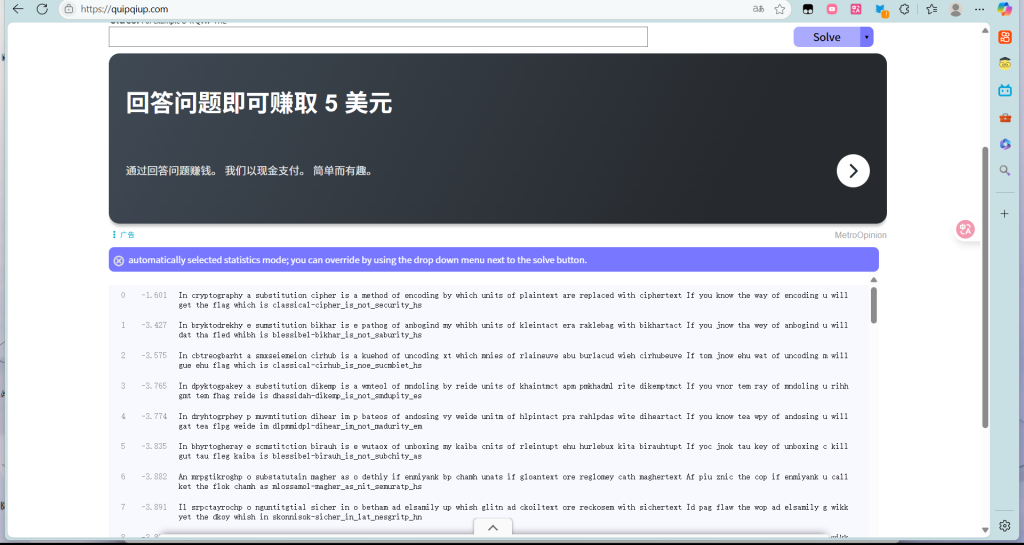
Task: Open the browser settings and more menu
Action: 980,9
